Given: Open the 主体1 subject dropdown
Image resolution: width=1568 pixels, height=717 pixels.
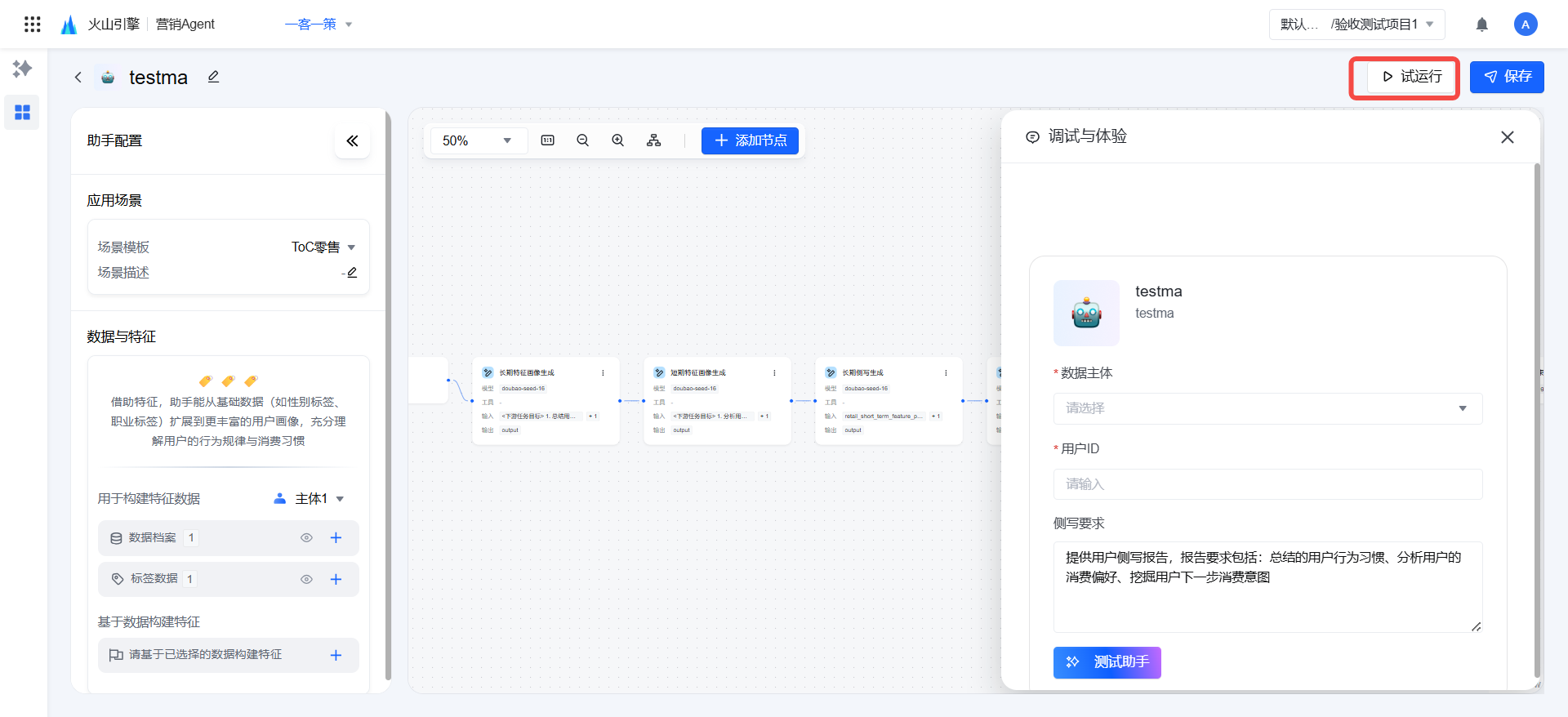Looking at the screenshot, I should tap(310, 498).
